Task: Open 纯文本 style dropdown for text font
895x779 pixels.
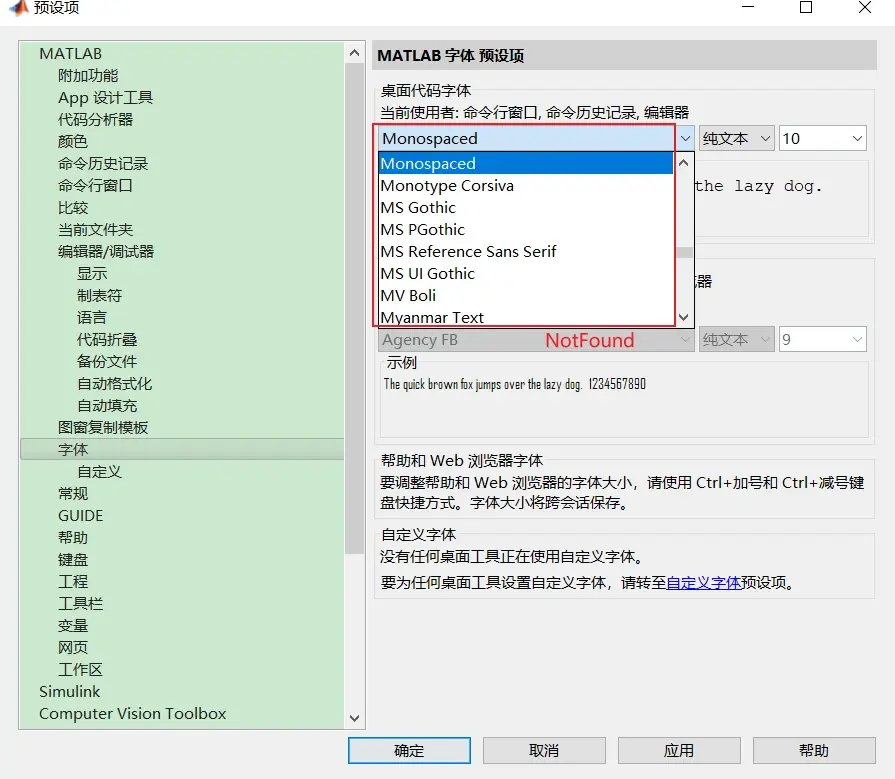Action: point(736,340)
